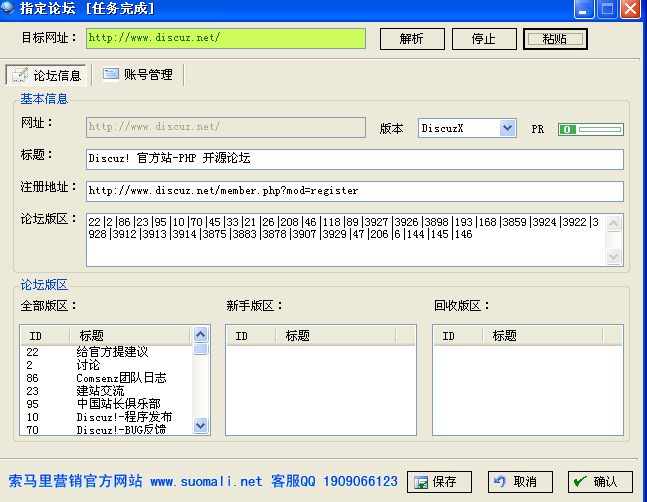Click the undo arrow icon on 取消
The image size is (647, 502).
click(x=500, y=481)
